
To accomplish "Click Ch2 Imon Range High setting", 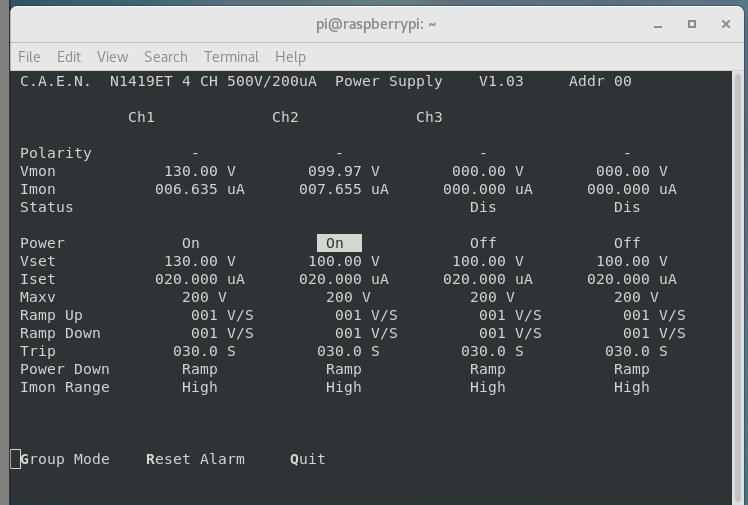I will 343,387.
